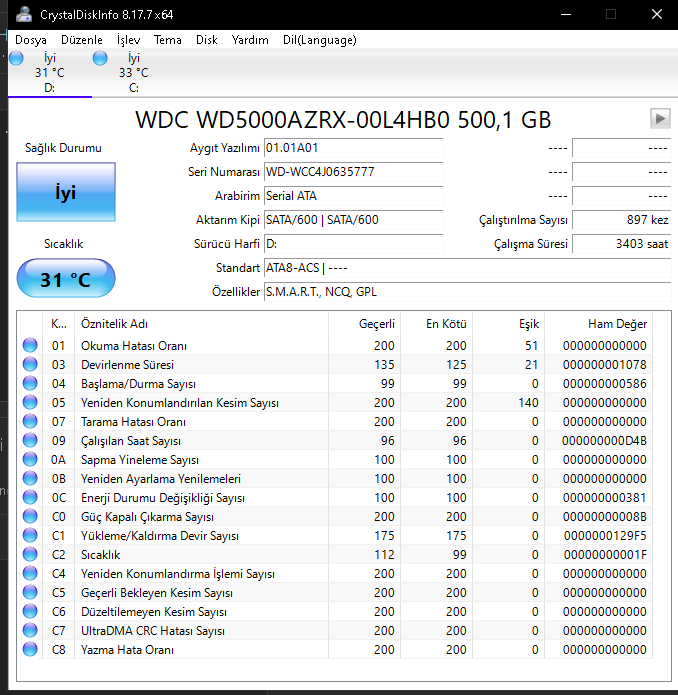This screenshot has width=678, height=695.
Task: Select the C: drive tab
Action: [133, 73]
